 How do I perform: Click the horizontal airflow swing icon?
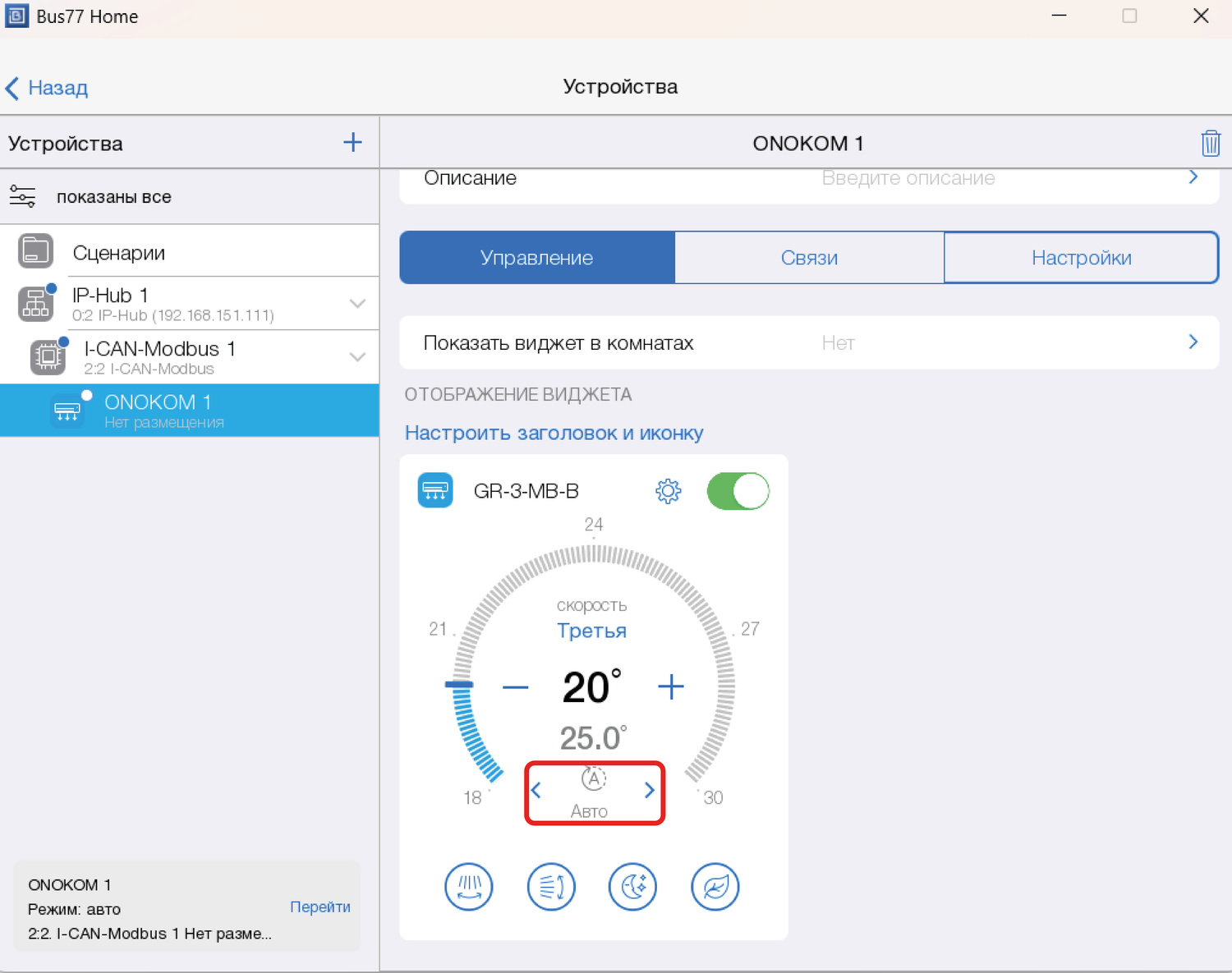(x=551, y=887)
